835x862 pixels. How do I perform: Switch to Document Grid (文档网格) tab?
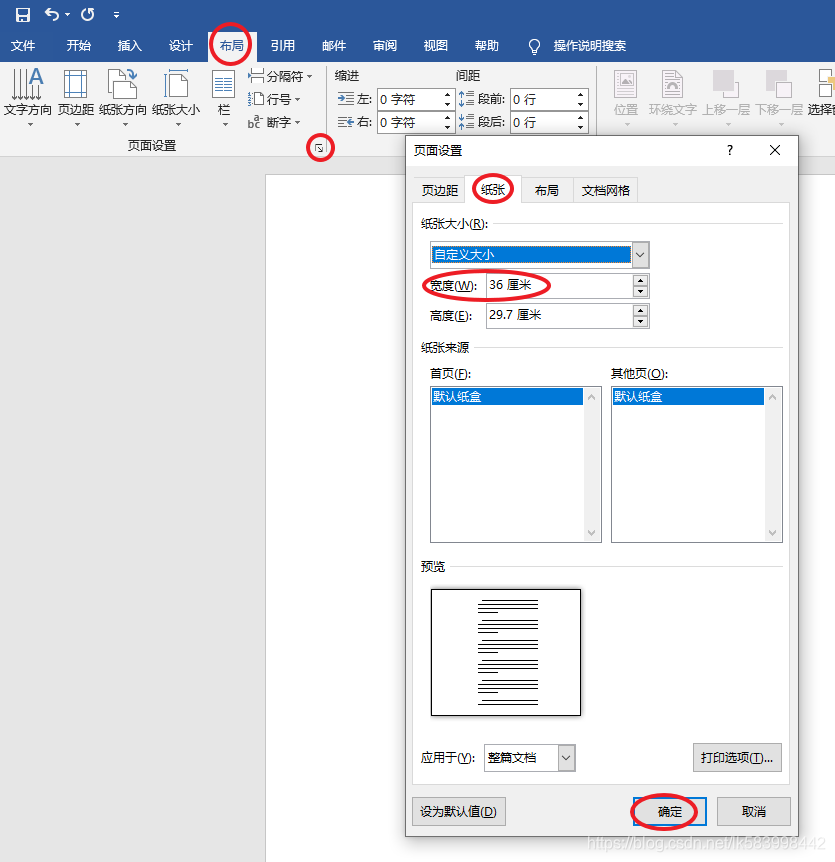point(606,190)
